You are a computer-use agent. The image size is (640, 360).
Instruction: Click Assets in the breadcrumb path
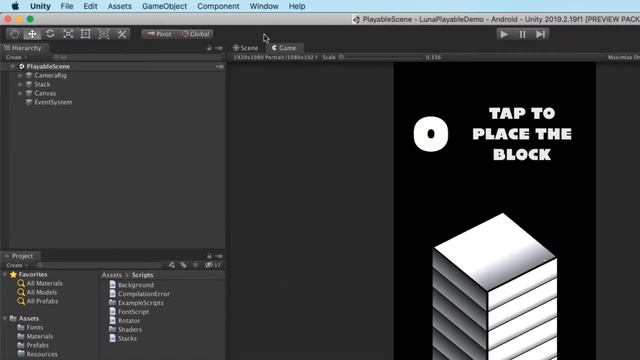point(112,276)
